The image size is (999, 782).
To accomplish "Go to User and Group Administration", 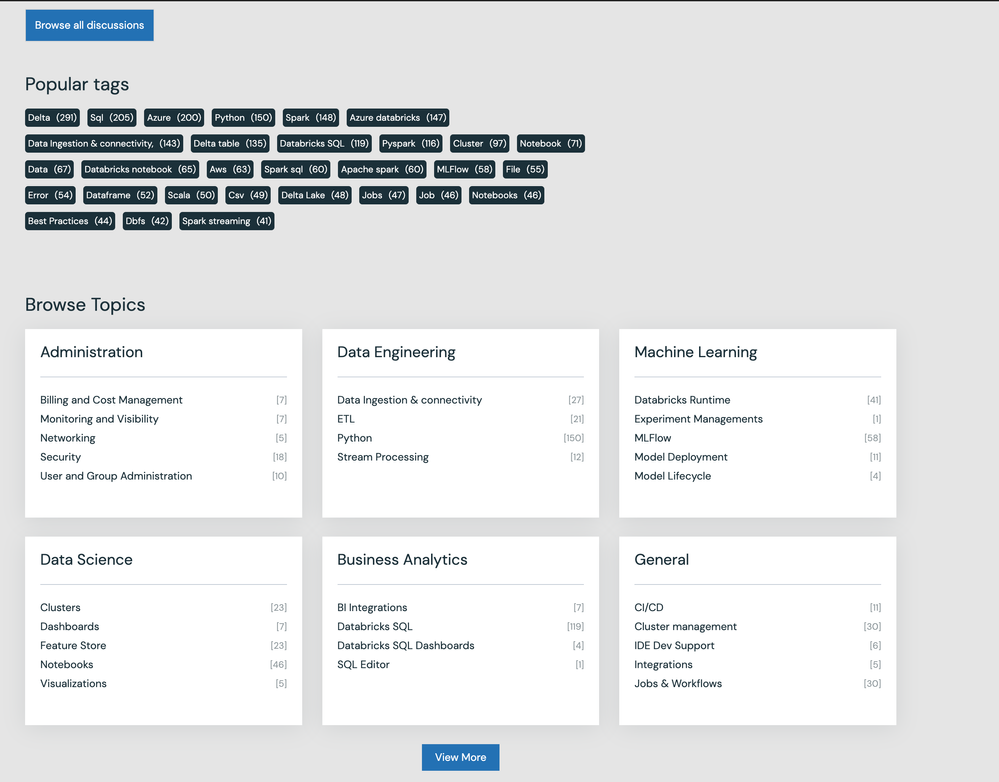I will pos(116,476).
